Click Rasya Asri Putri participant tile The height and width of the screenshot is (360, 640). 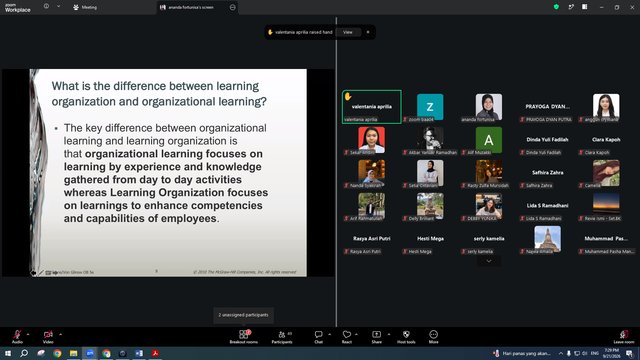(372, 239)
